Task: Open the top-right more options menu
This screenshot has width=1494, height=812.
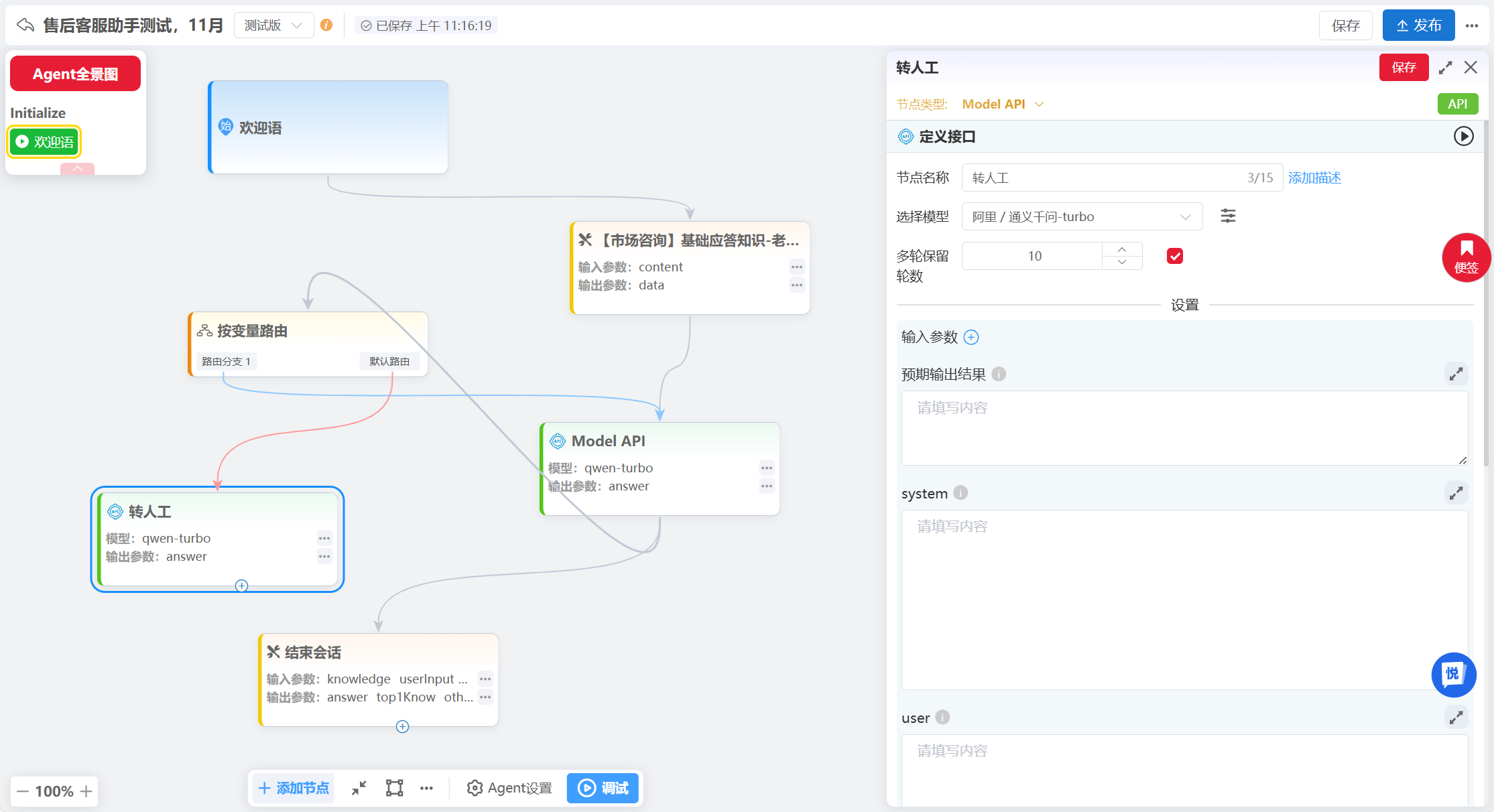Action: 1472,25
